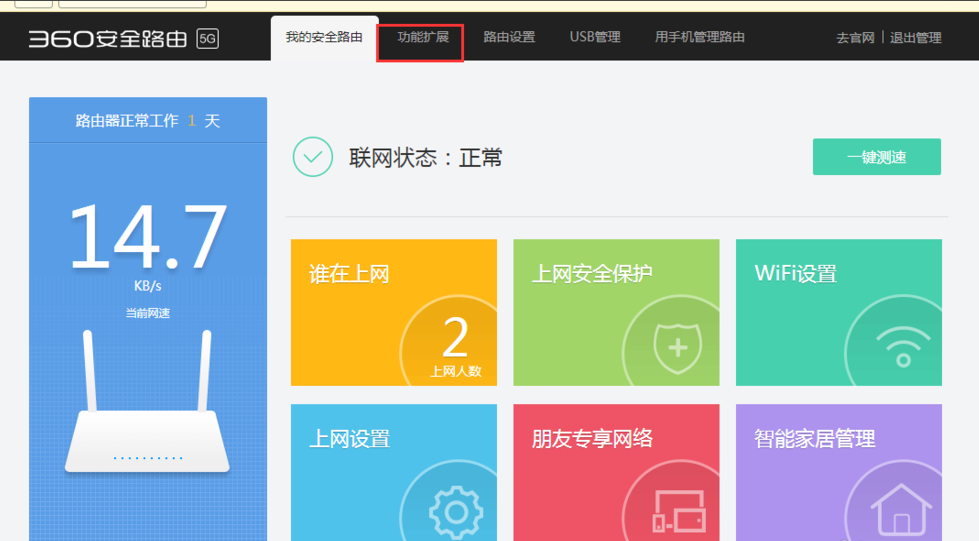Click the 路由器正常工作 1 天 uptime header
This screenshot has height=541, width=979.
point(147,121)
